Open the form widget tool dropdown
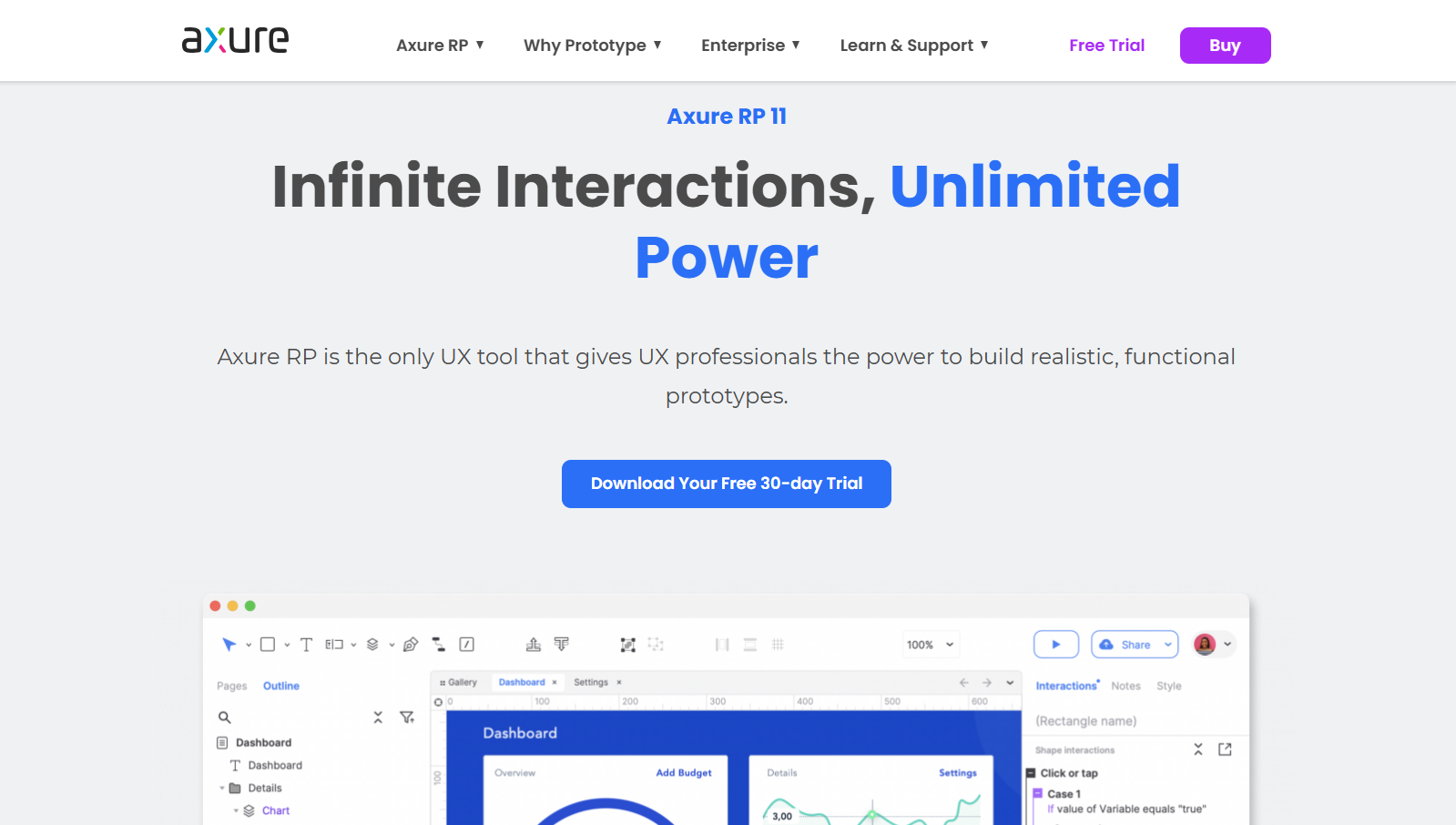Screen dimensions: 1456x825 pyautogui.click(x=353, y=645)
